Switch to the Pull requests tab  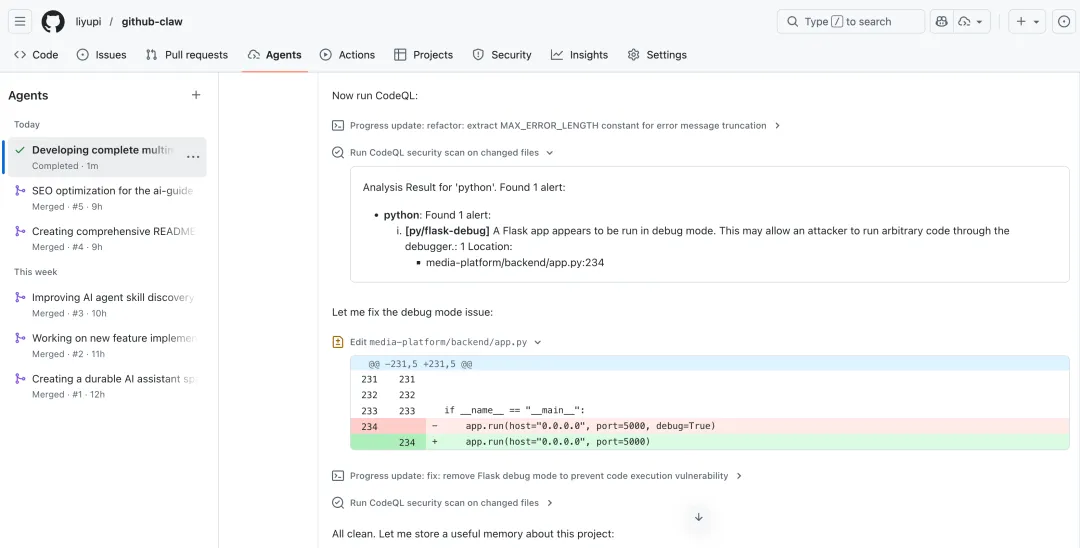(186, 55)
